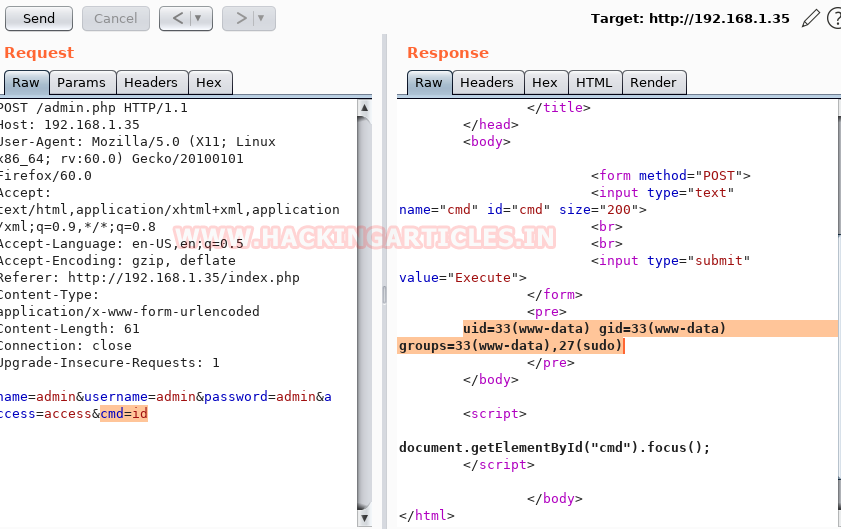
Task: Click the response pane scrollbar
Action: (x=839, y=313)
